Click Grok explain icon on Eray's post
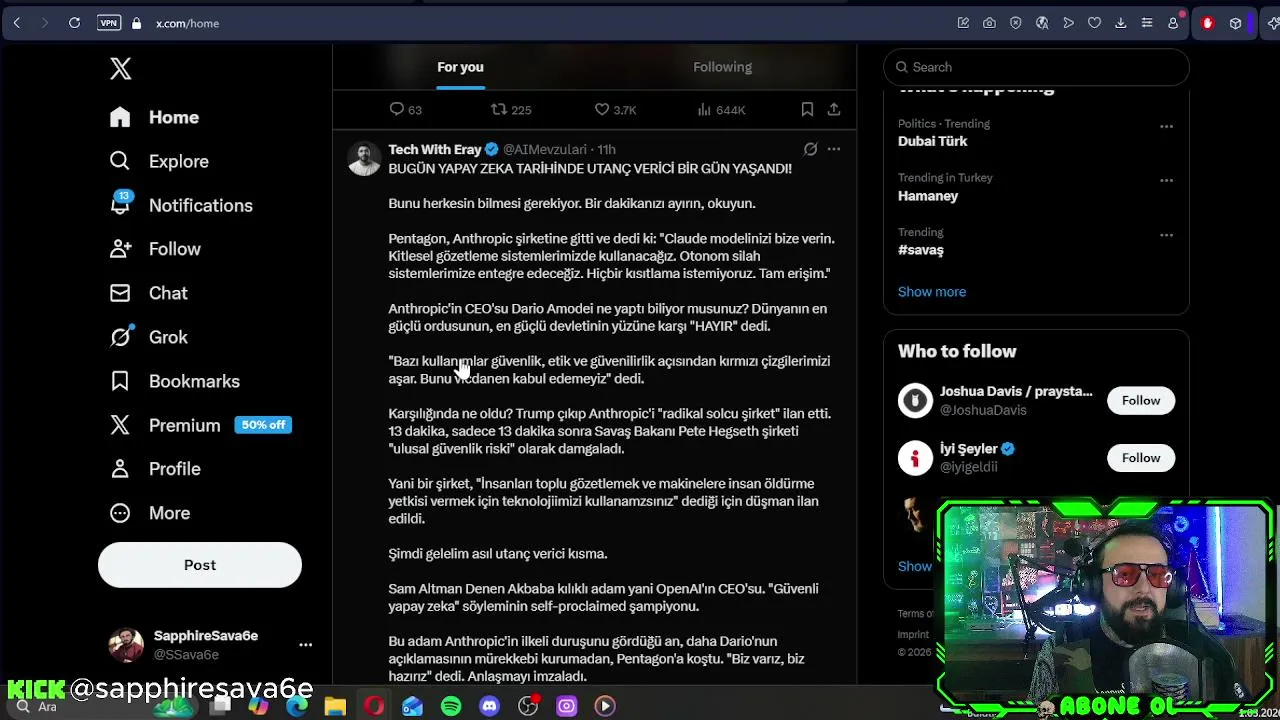This screenshot has height=720, width=1280. 810,149
